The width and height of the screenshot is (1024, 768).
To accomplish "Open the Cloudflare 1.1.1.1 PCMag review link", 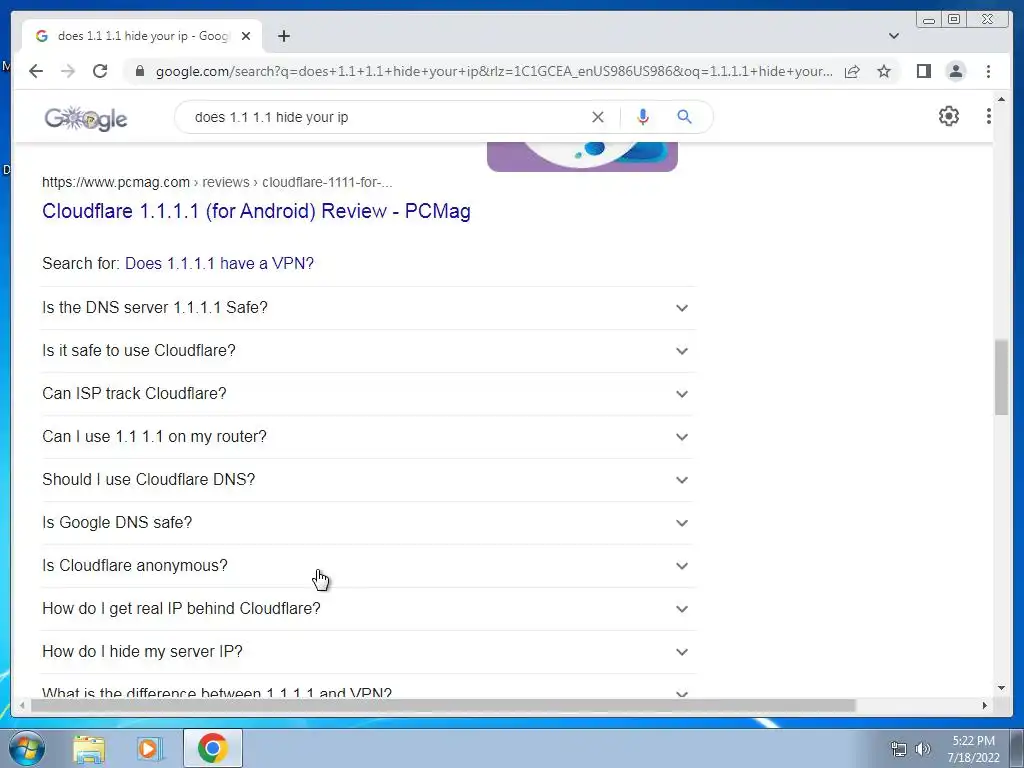I will [256, 211].
